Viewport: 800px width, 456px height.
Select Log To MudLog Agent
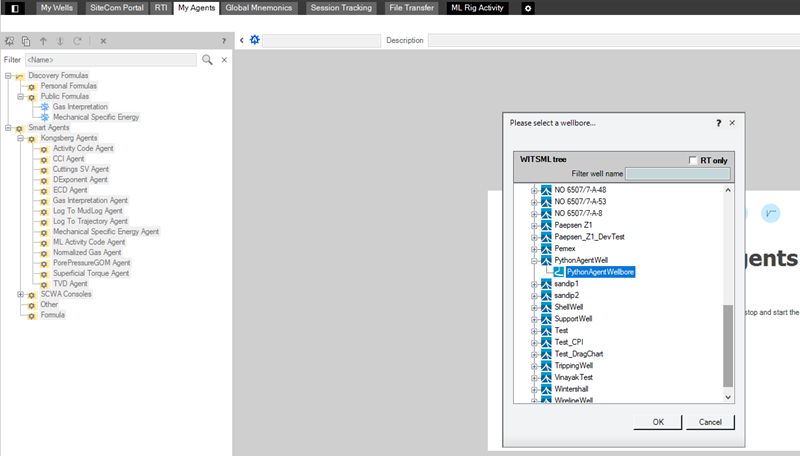click(88, 211)
